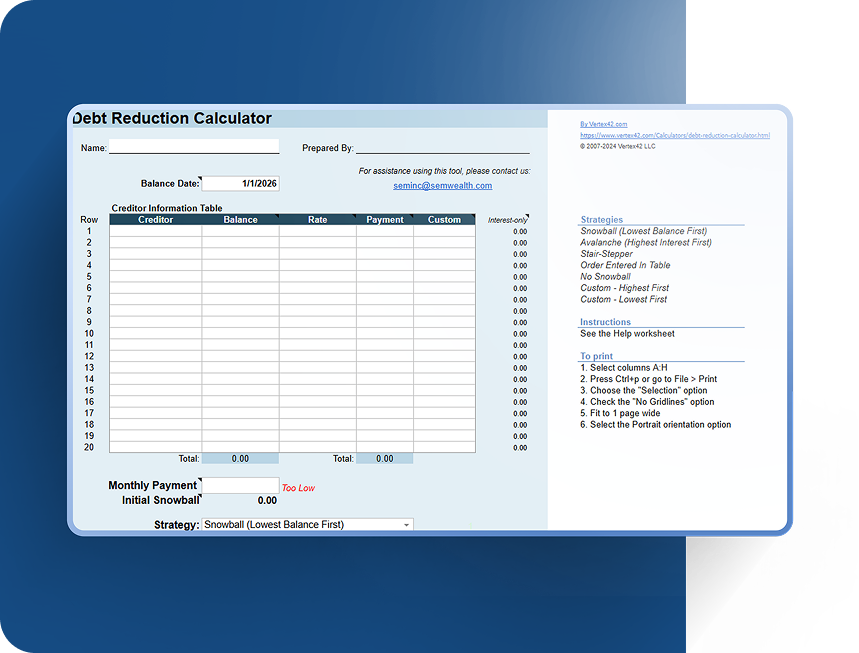Open the By Vertex42.com link

(x=603, y=125)
